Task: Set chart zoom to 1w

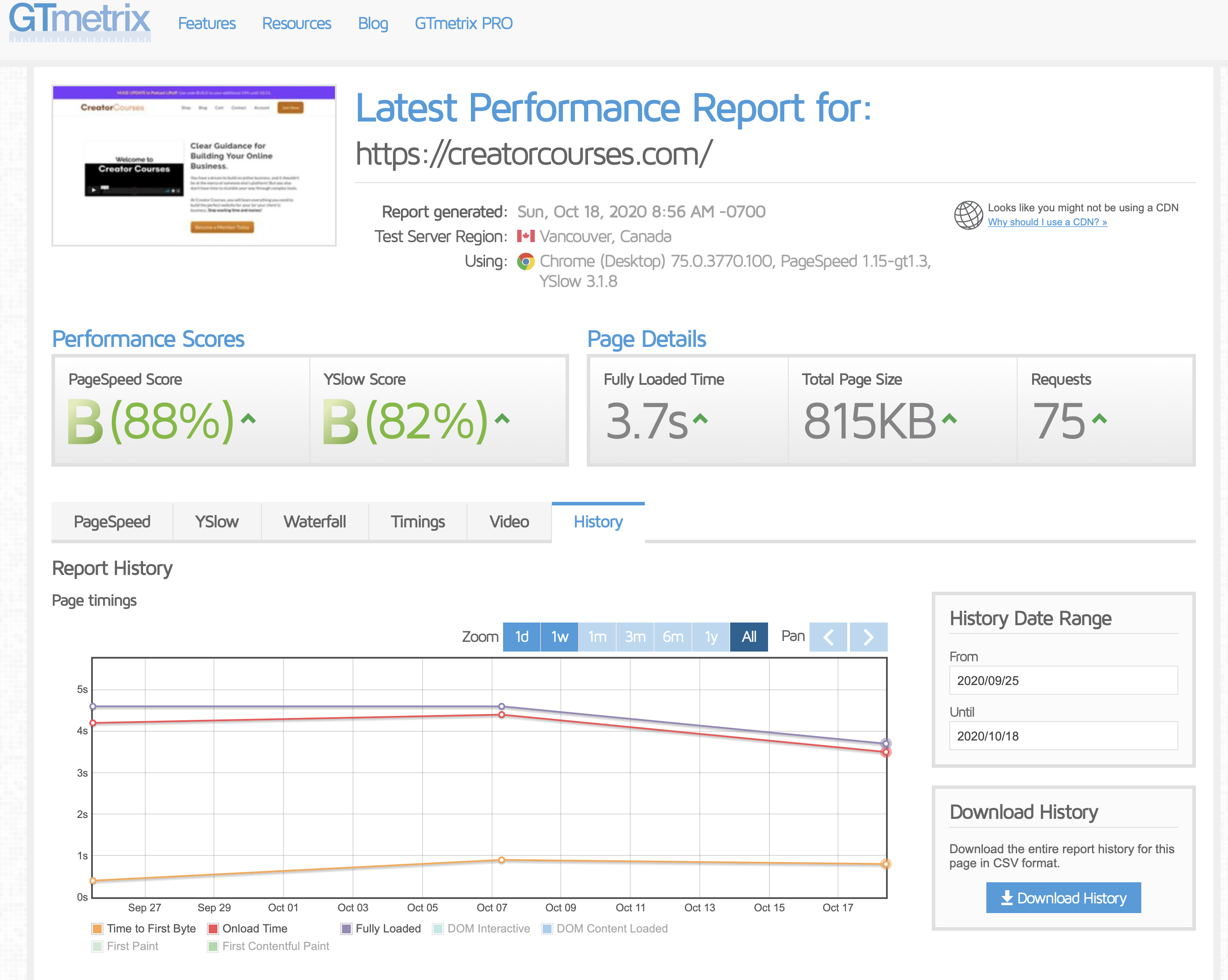Action: click(559, 637)
